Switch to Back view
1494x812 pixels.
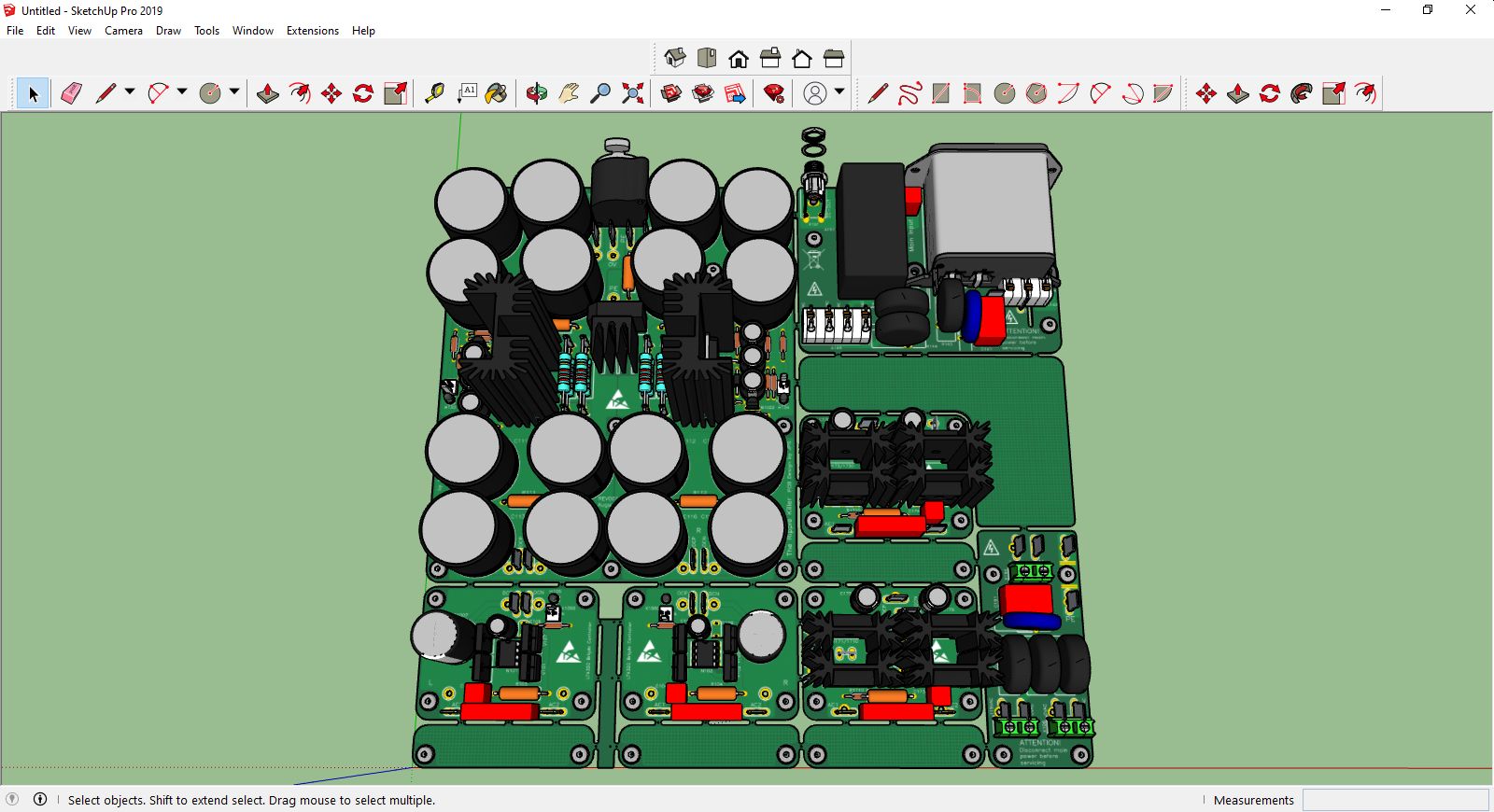pos(802,59)
